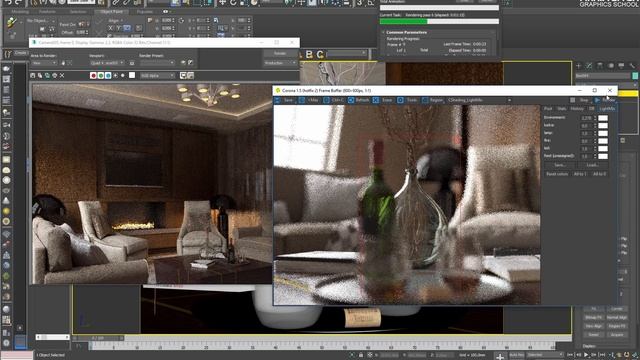Open the Display command panel tab
The height and width of the screenshot is (360, 640).
pos(621,65)
